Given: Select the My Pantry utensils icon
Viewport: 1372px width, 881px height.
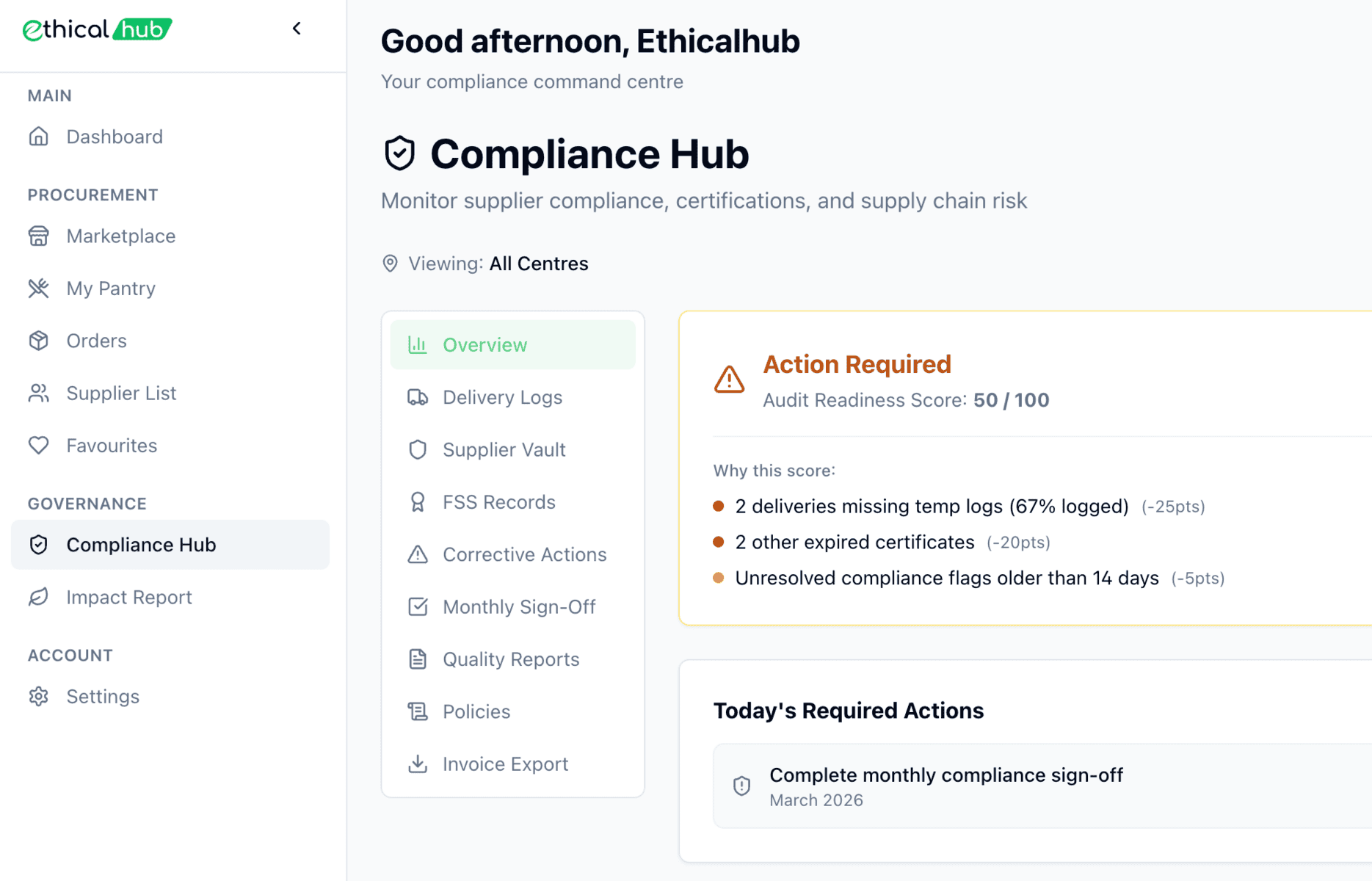Looking at the screenshot, I should click(39, 289).
